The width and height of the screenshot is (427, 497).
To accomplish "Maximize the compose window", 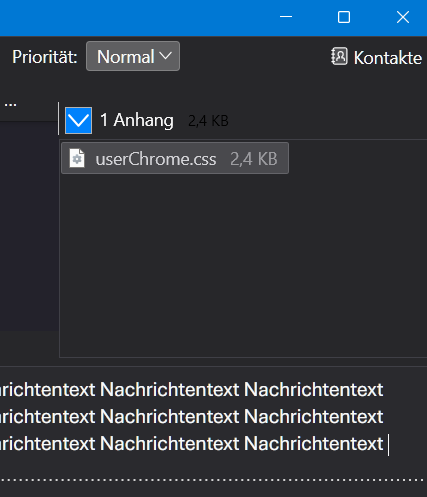I will click(344, 17).
